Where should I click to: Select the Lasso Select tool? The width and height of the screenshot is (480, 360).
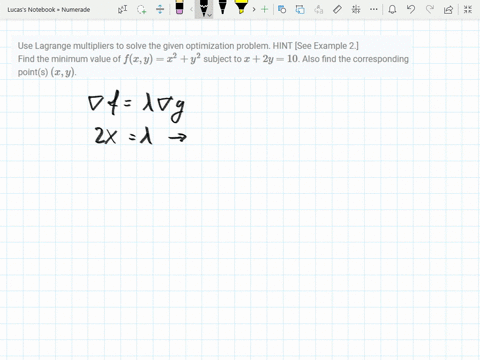142,9
